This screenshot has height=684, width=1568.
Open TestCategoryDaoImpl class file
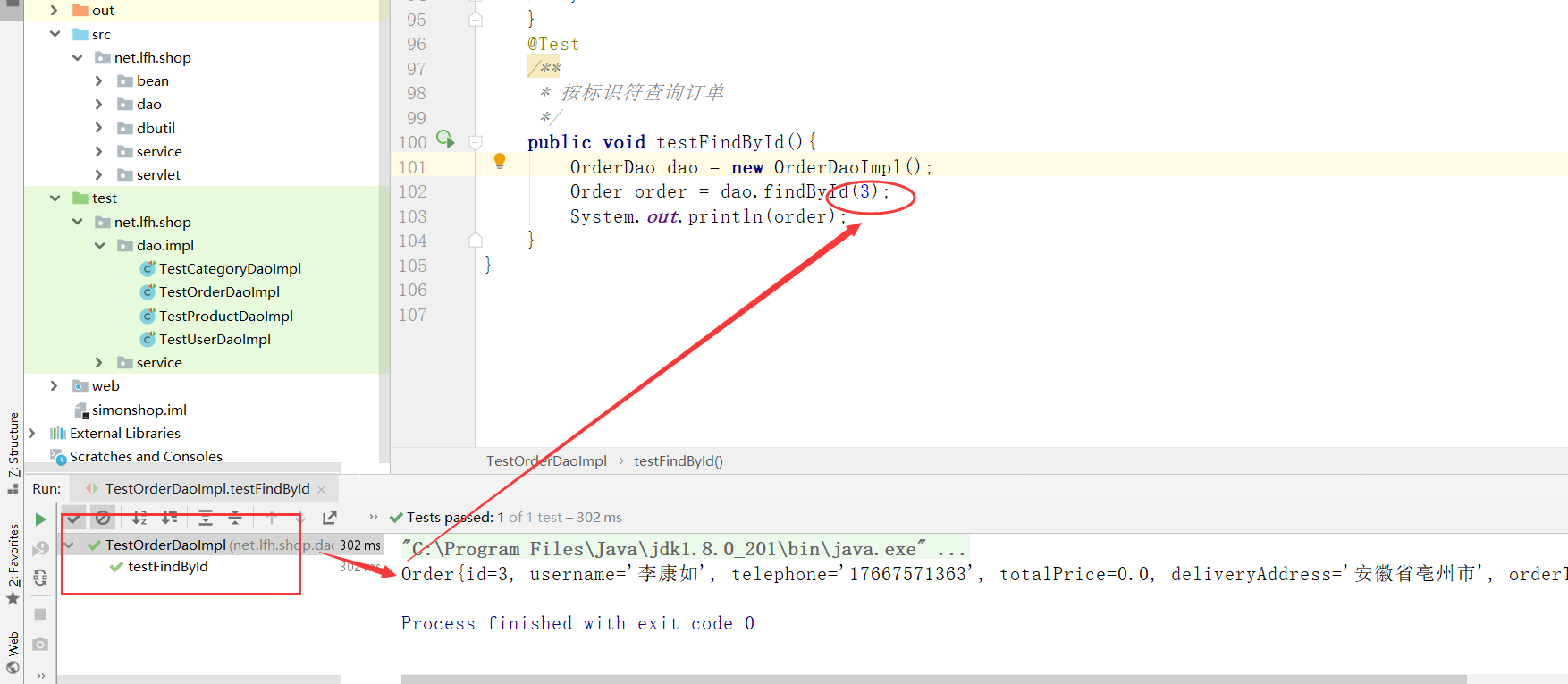230,268
